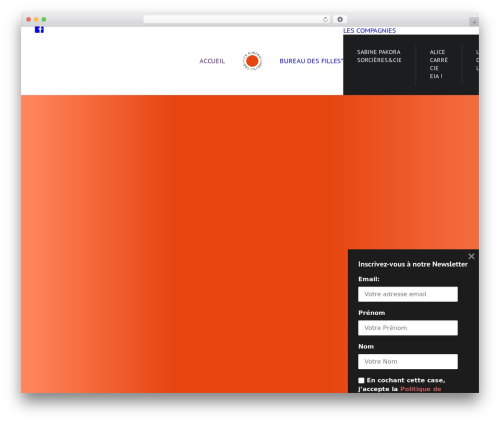Image resolution: width=500 pixels, height=423 pixels.
Task: Focus the Votre Prénom field
Action: 408,328
